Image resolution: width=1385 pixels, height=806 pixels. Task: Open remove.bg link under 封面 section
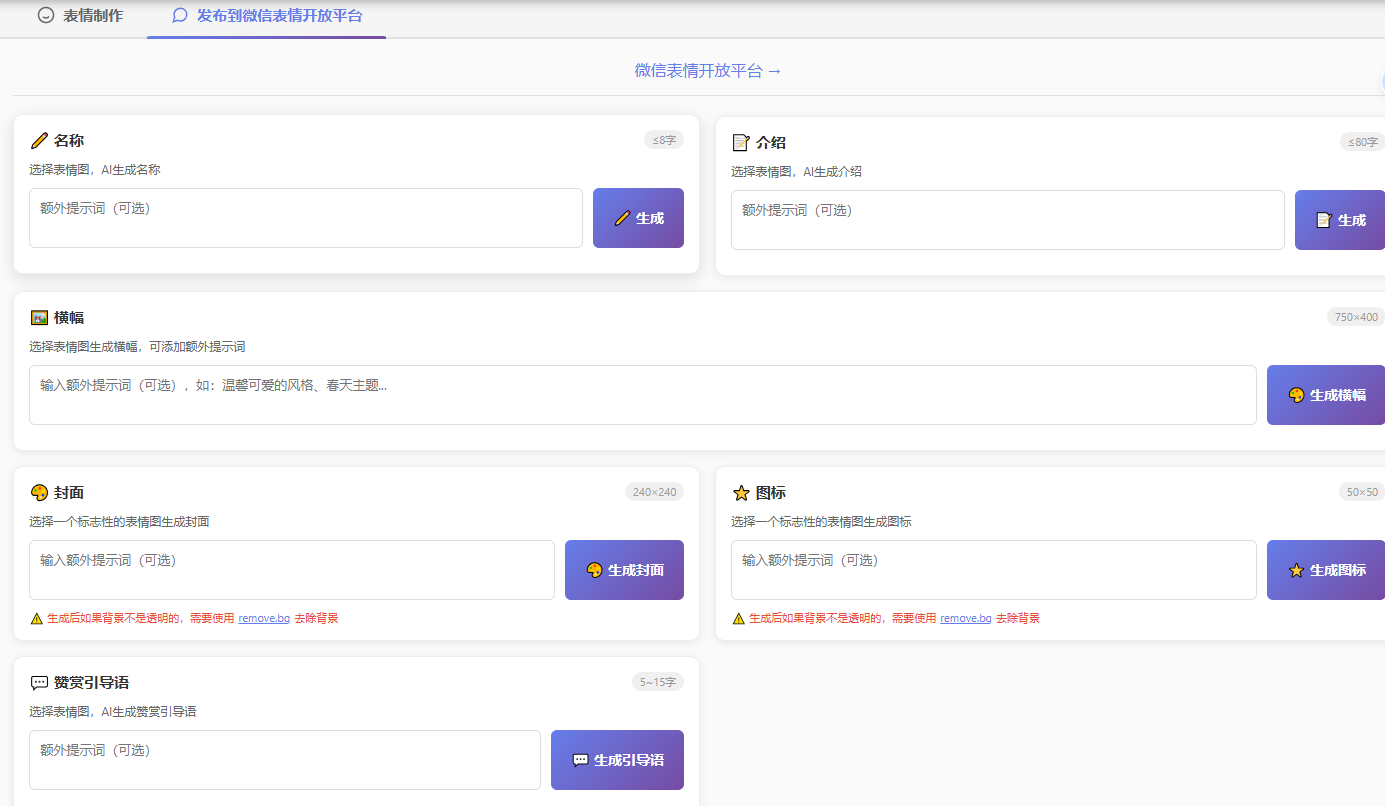(x=264, y=619)
